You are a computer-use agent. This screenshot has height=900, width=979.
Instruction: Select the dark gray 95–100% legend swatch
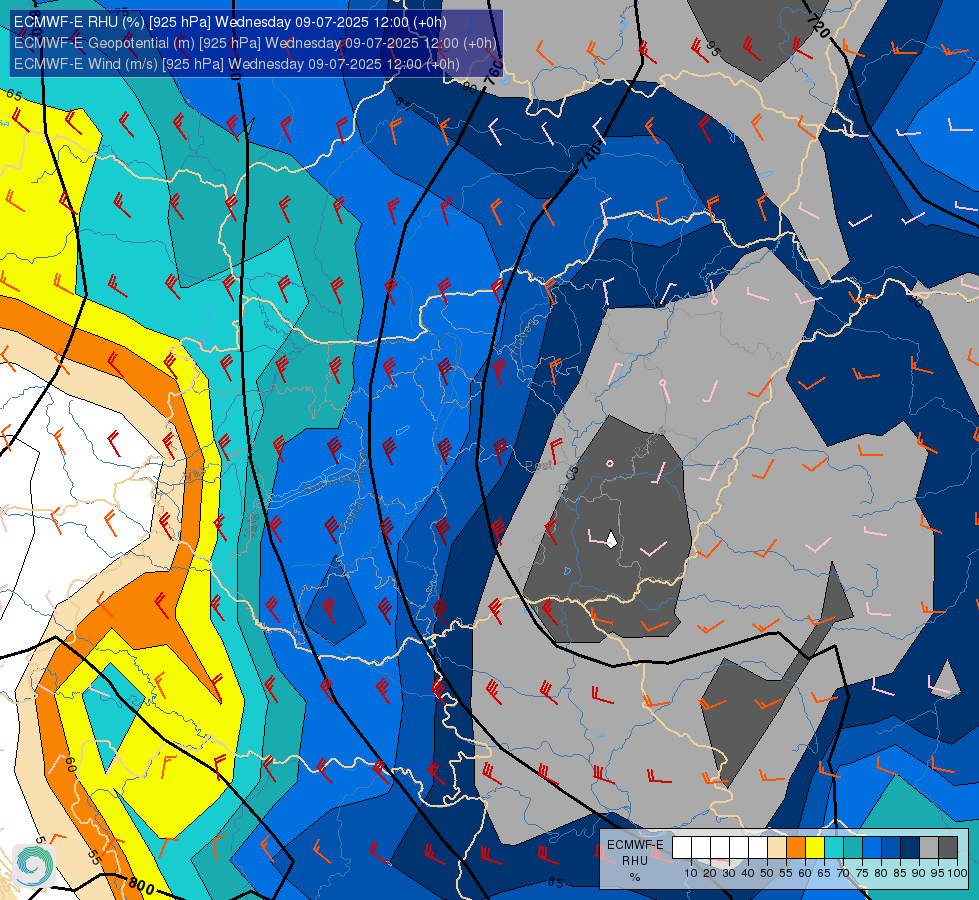pos(948,848)
